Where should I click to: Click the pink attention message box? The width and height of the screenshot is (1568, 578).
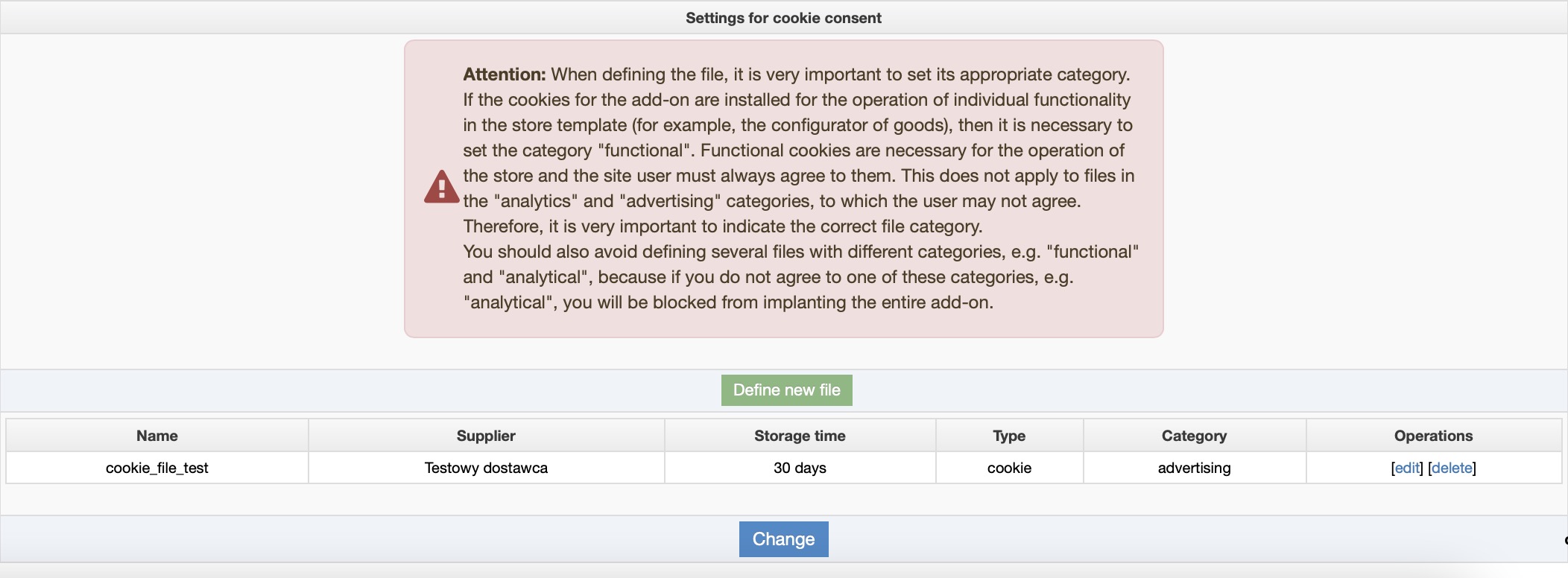783,188
